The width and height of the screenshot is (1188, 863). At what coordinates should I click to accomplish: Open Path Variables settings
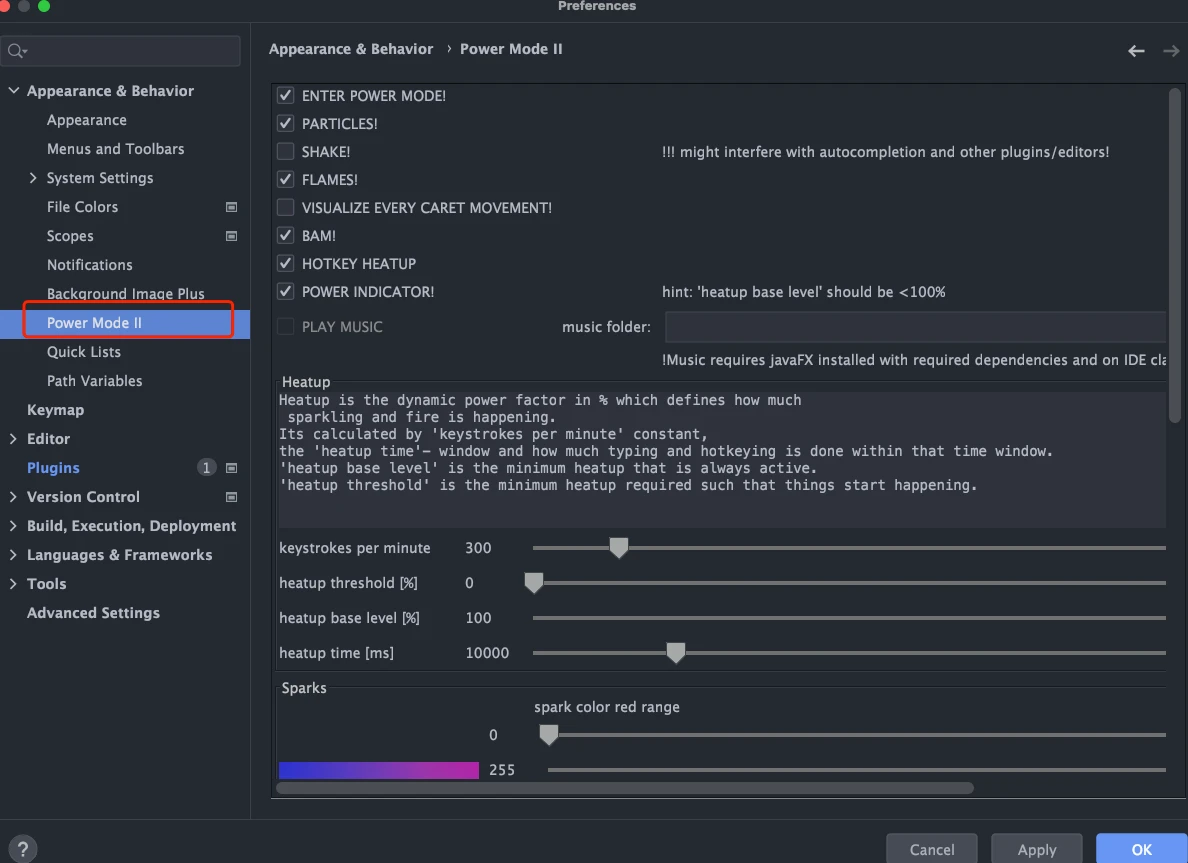(x=95, y=381)
